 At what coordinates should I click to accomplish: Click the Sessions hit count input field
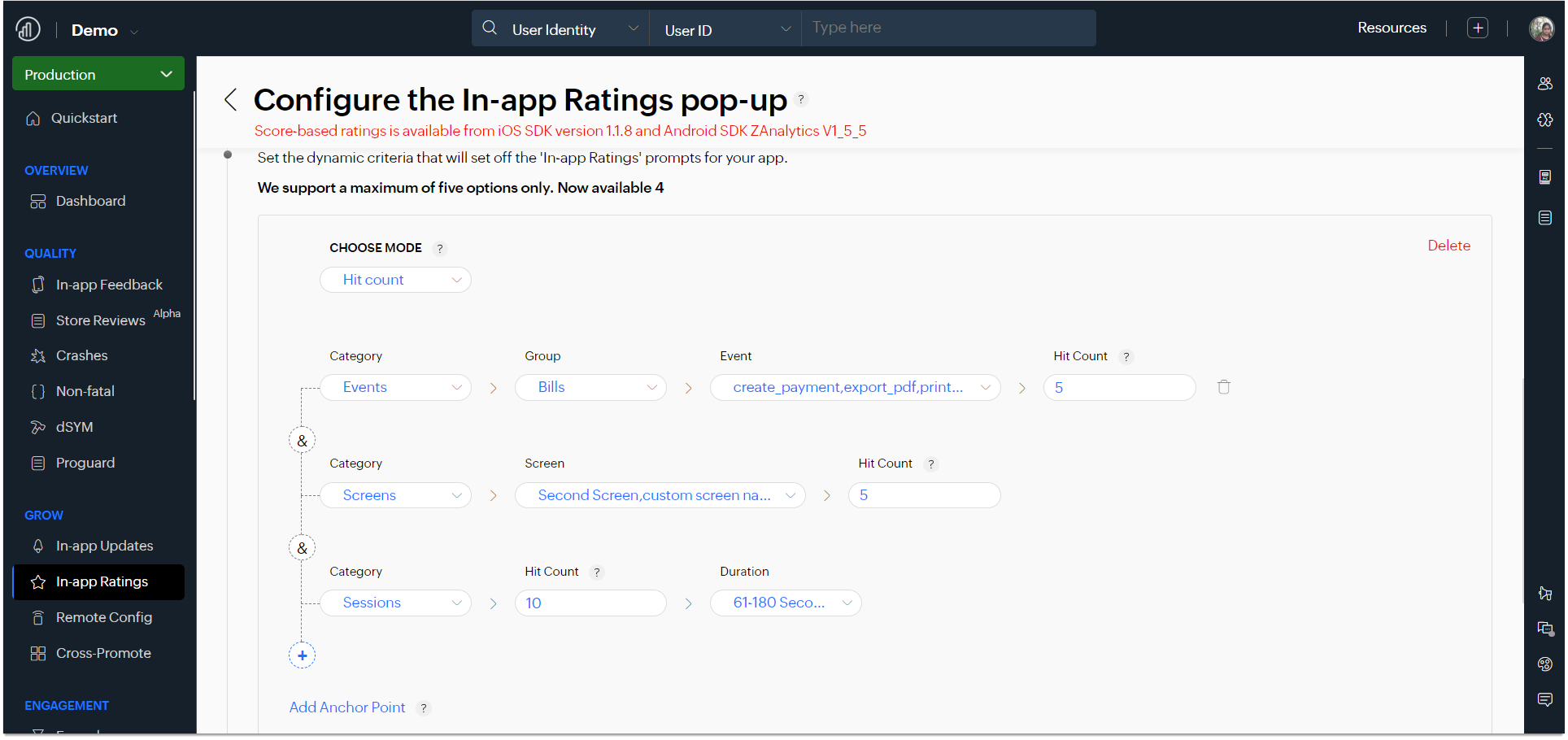(x=590, y=603)
